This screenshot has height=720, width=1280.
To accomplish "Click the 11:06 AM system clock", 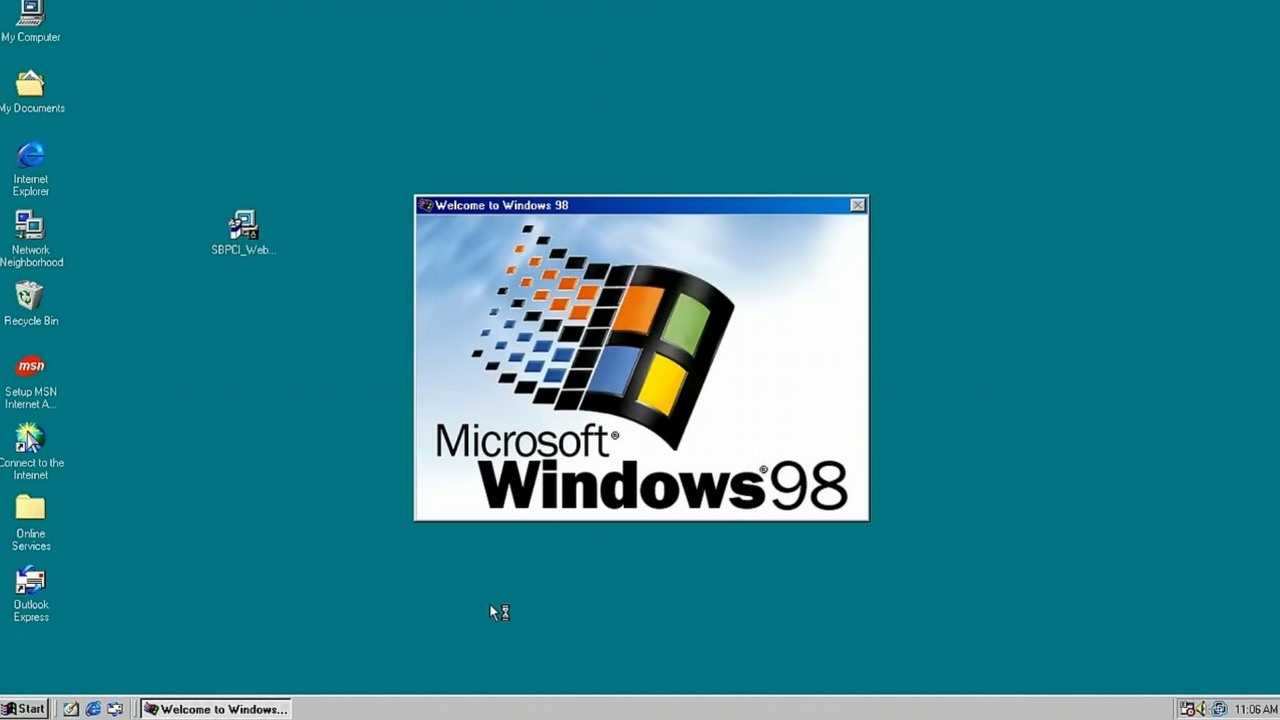I will 1256,710.
